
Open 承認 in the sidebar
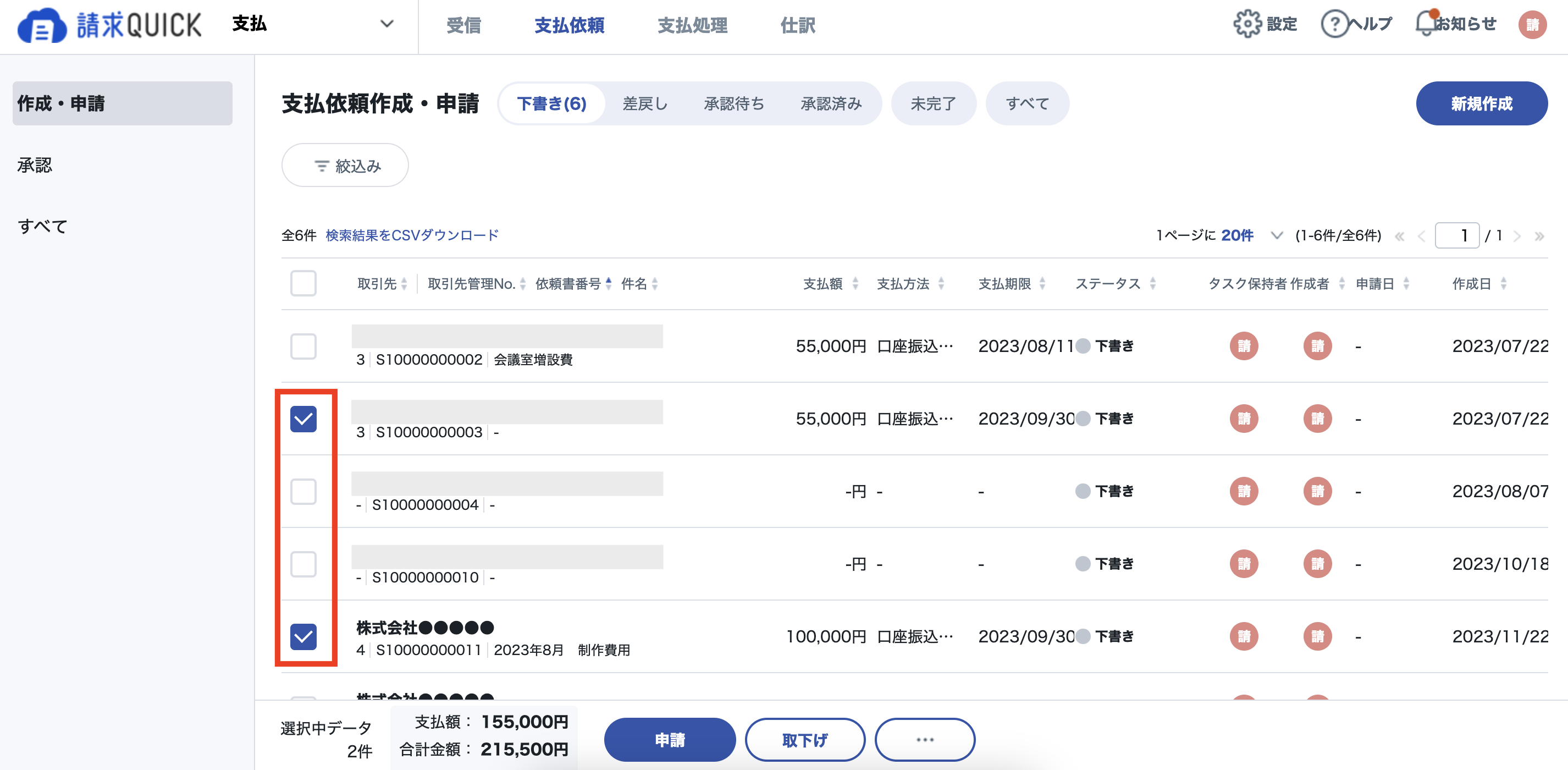pos(35,165)
